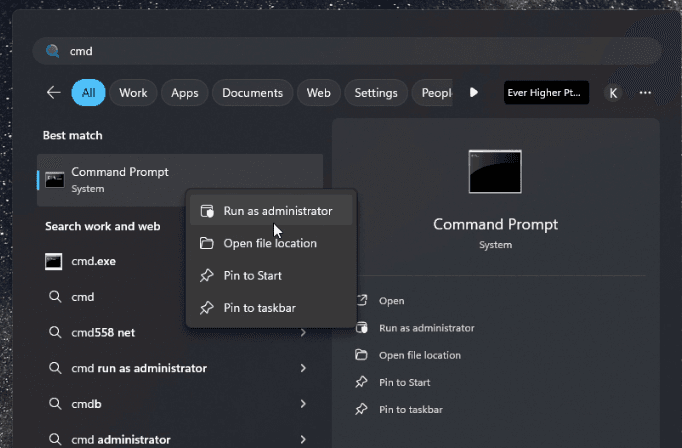Click the large Command Prompt icon in preview

click(x=495, y=172)
